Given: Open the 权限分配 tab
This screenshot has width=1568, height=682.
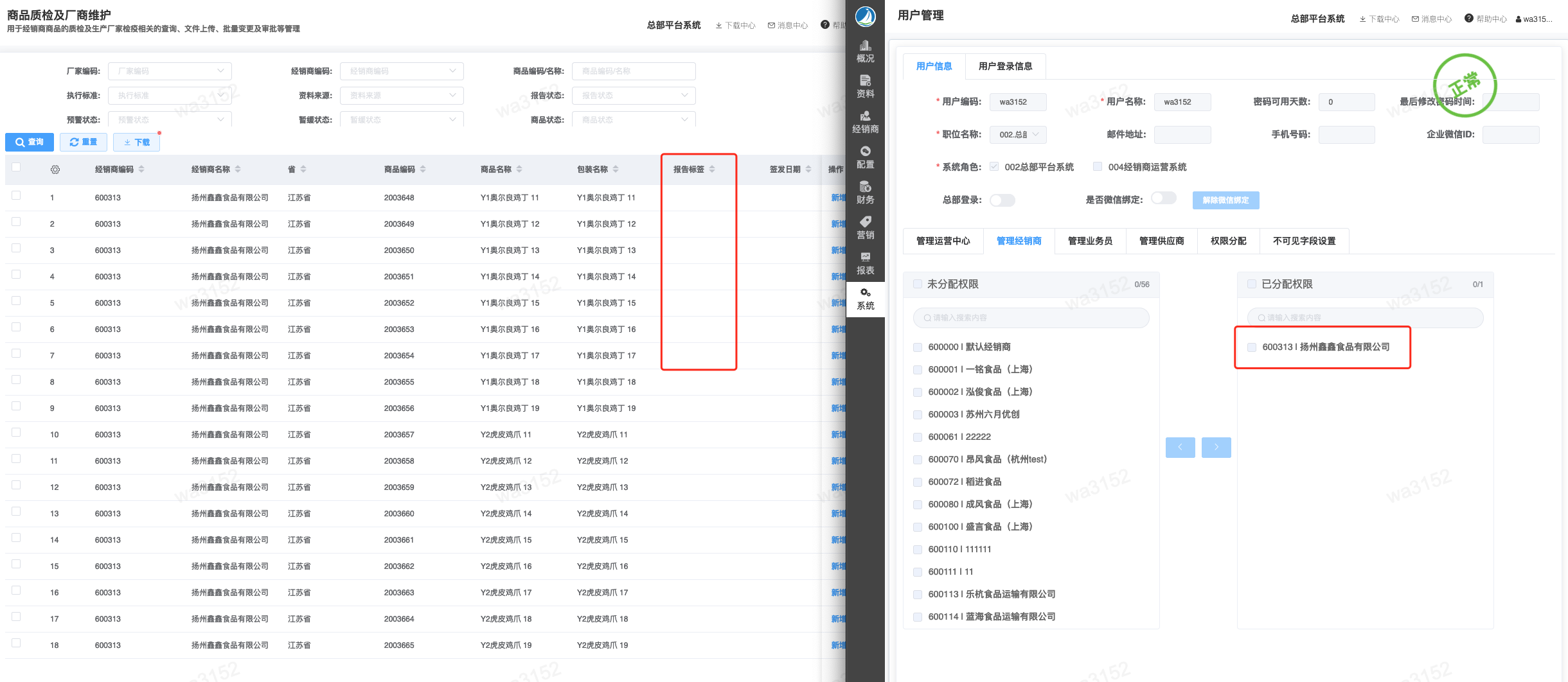Looking at the screenshot, I should 1228,241.
